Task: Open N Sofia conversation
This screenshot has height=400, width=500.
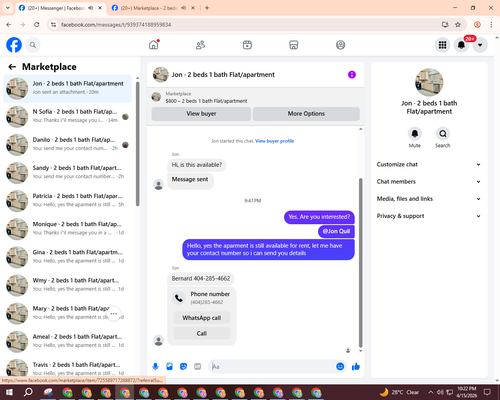Action: [x=67, y=116]
